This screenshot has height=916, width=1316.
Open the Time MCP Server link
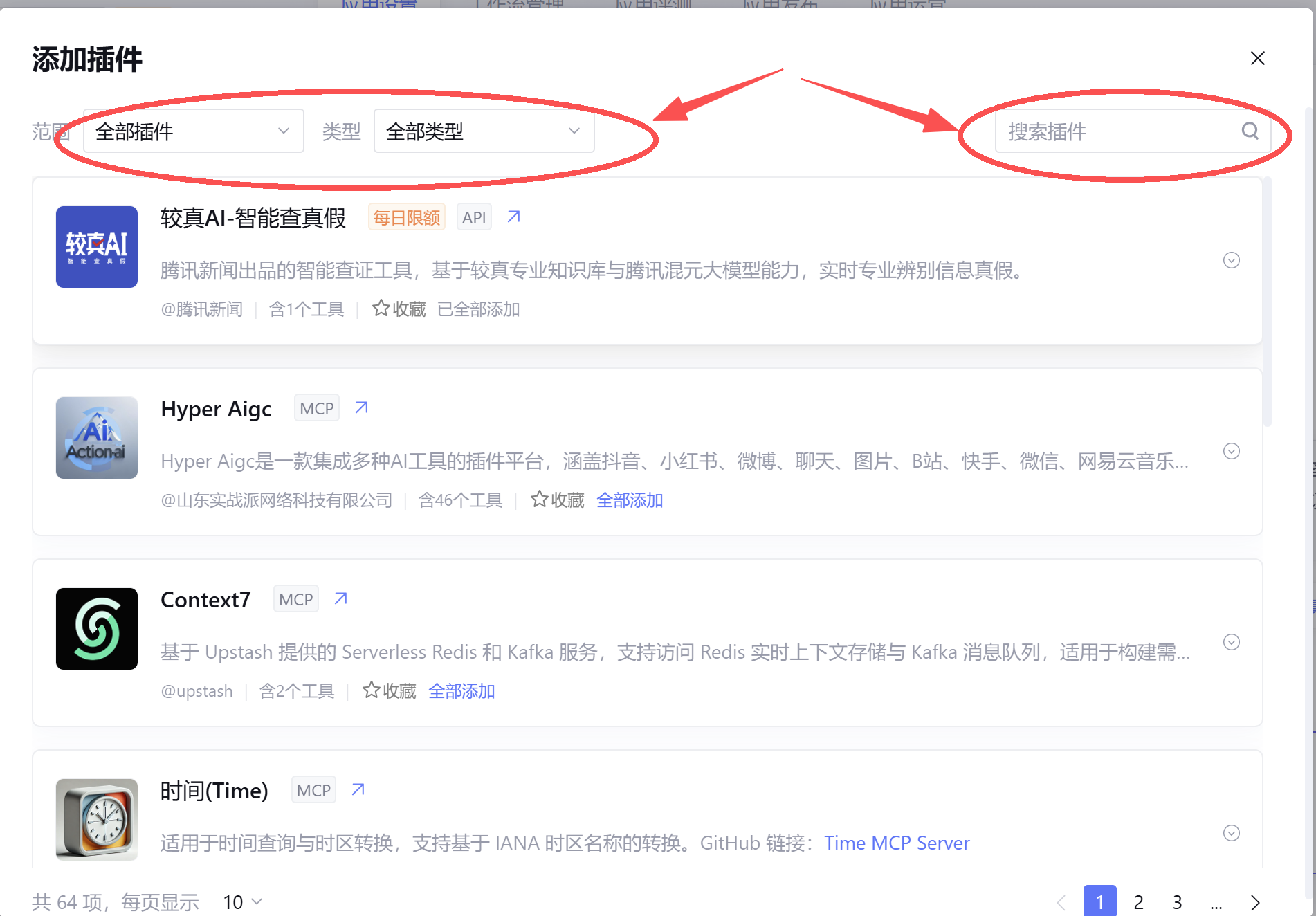pos(897,843)
